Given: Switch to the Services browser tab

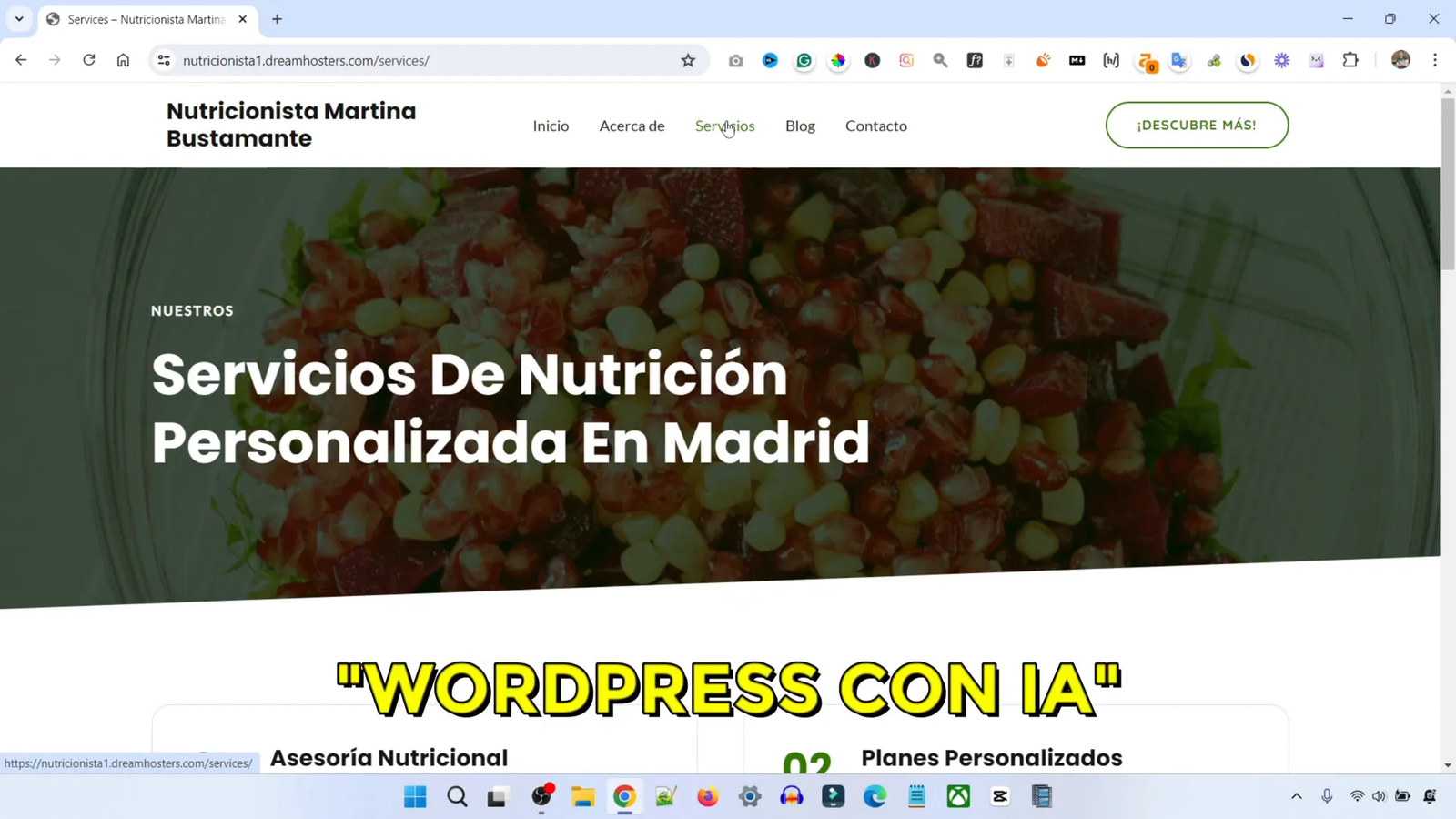Looking at the screenshot, I should click(x=136, y=18).
